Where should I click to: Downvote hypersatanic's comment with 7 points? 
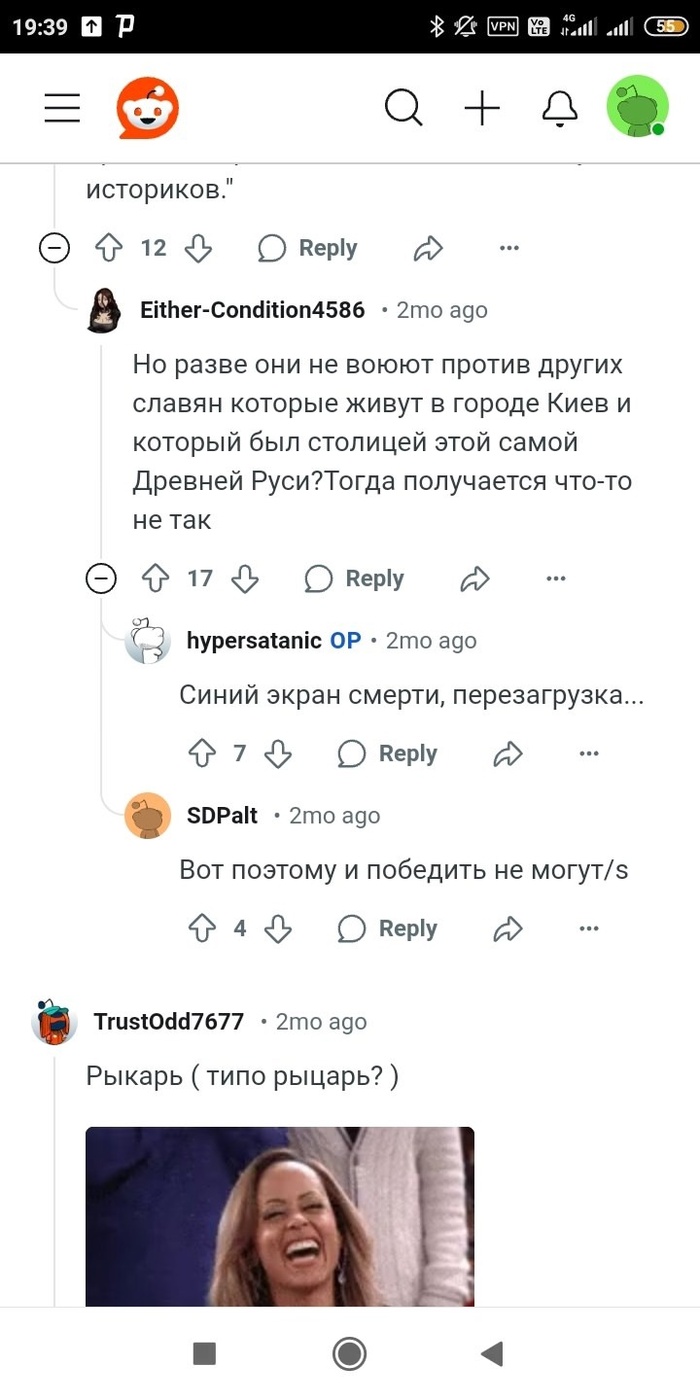278,753
